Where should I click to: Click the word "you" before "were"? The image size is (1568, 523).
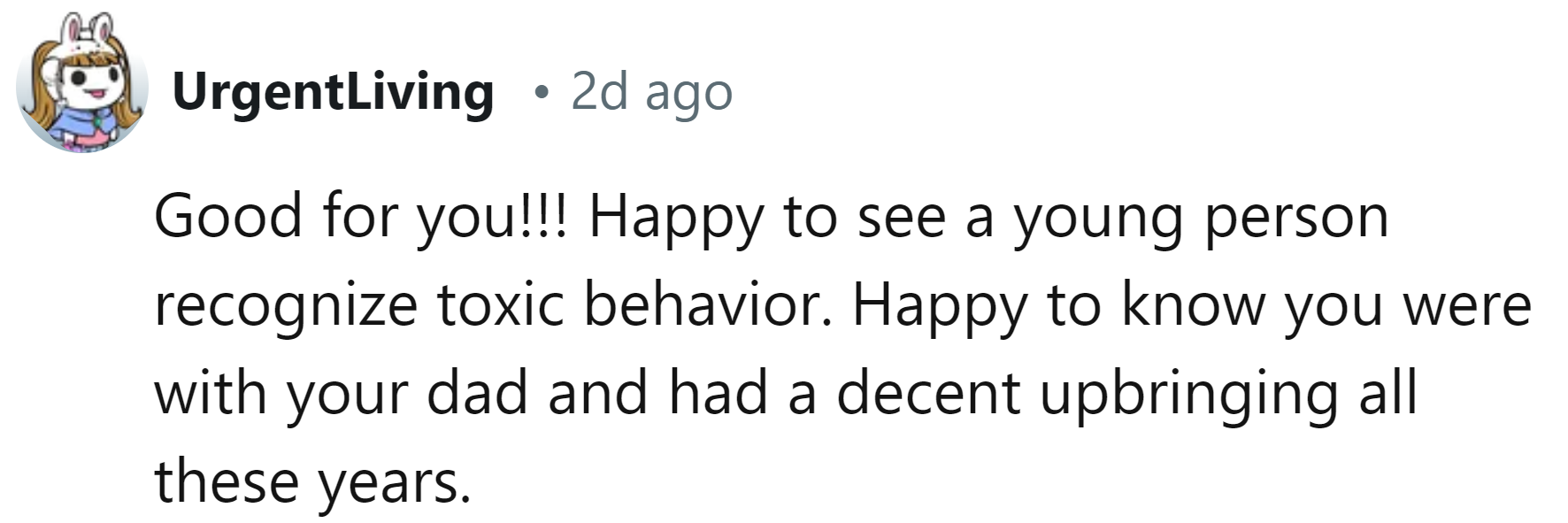point(1333,304)
